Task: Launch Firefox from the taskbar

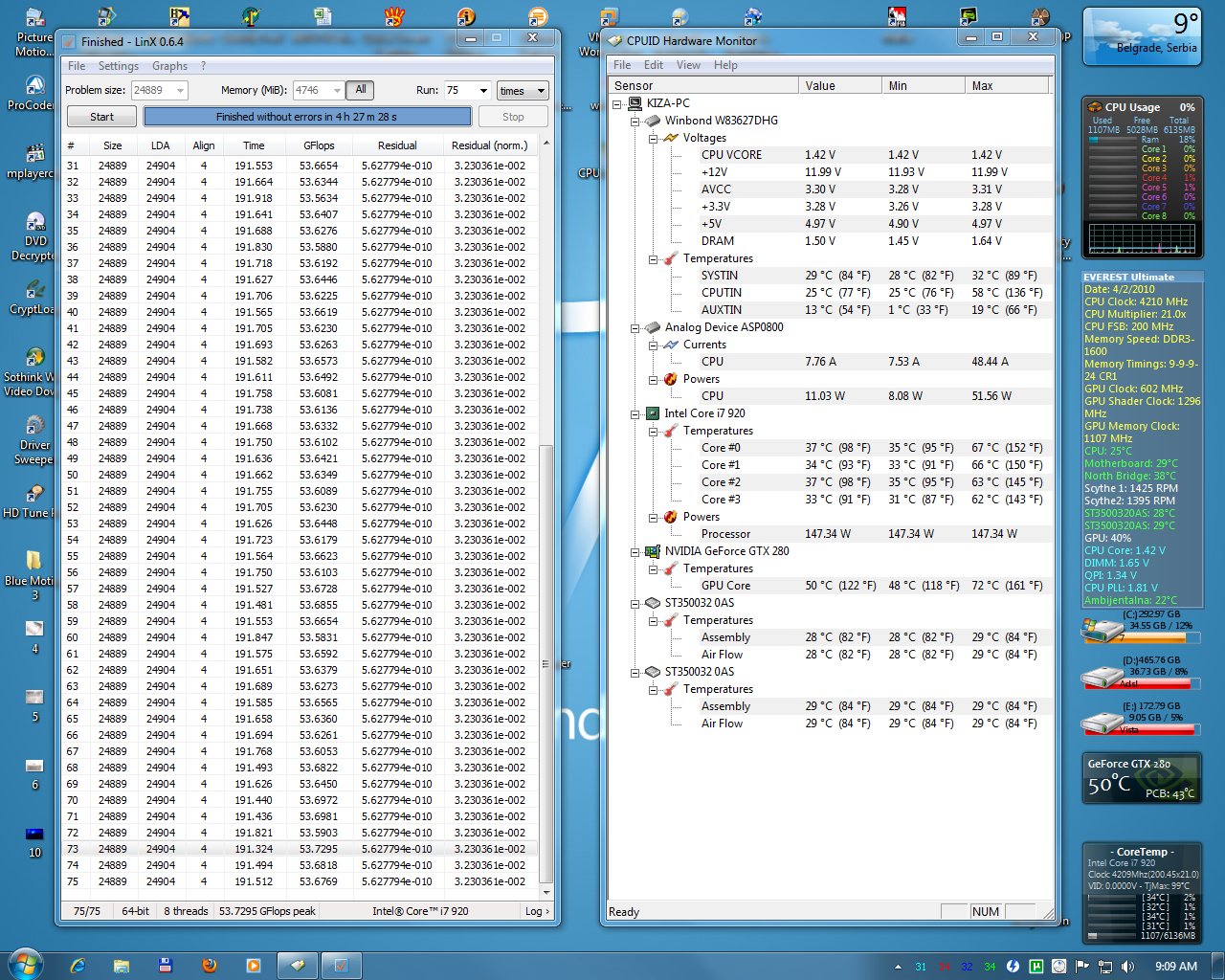Action: [210, 966]
